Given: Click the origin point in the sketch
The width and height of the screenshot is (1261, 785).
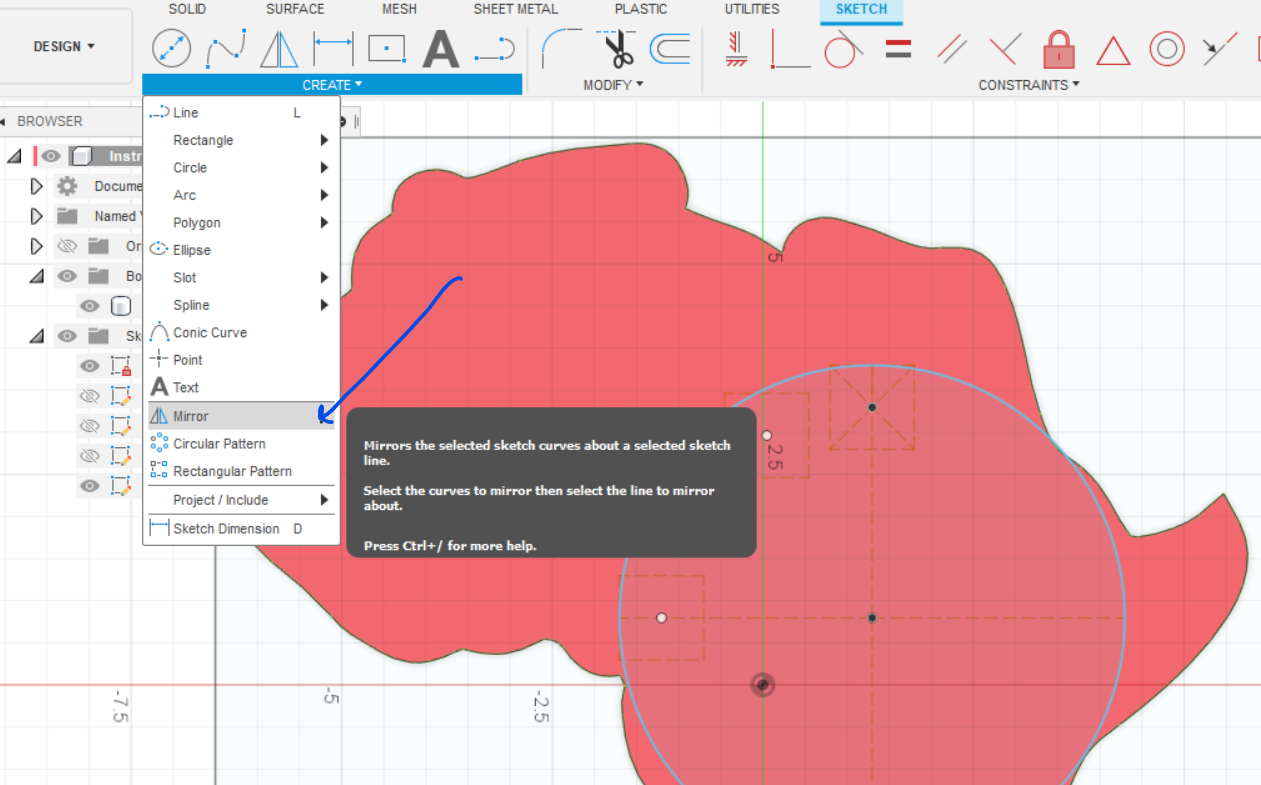Looking at the screenshot, I should click(762, 684).
